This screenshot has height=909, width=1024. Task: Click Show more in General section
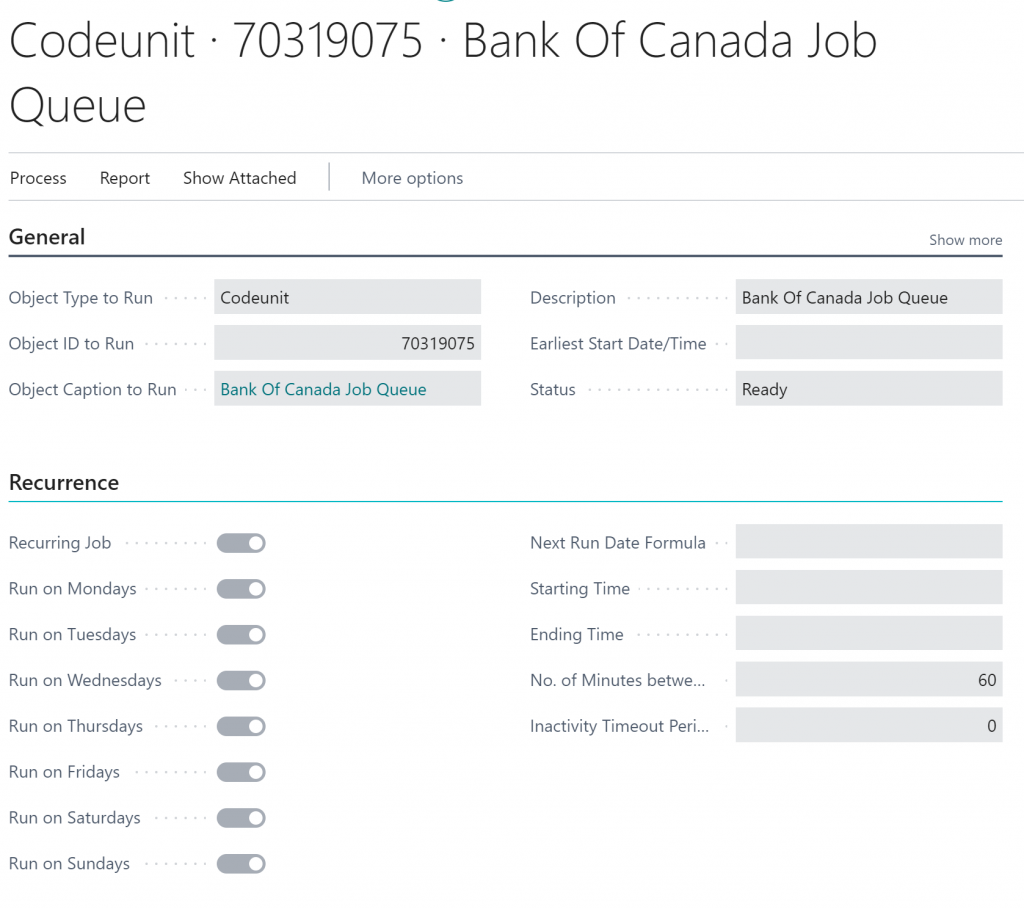pos(965,240)
